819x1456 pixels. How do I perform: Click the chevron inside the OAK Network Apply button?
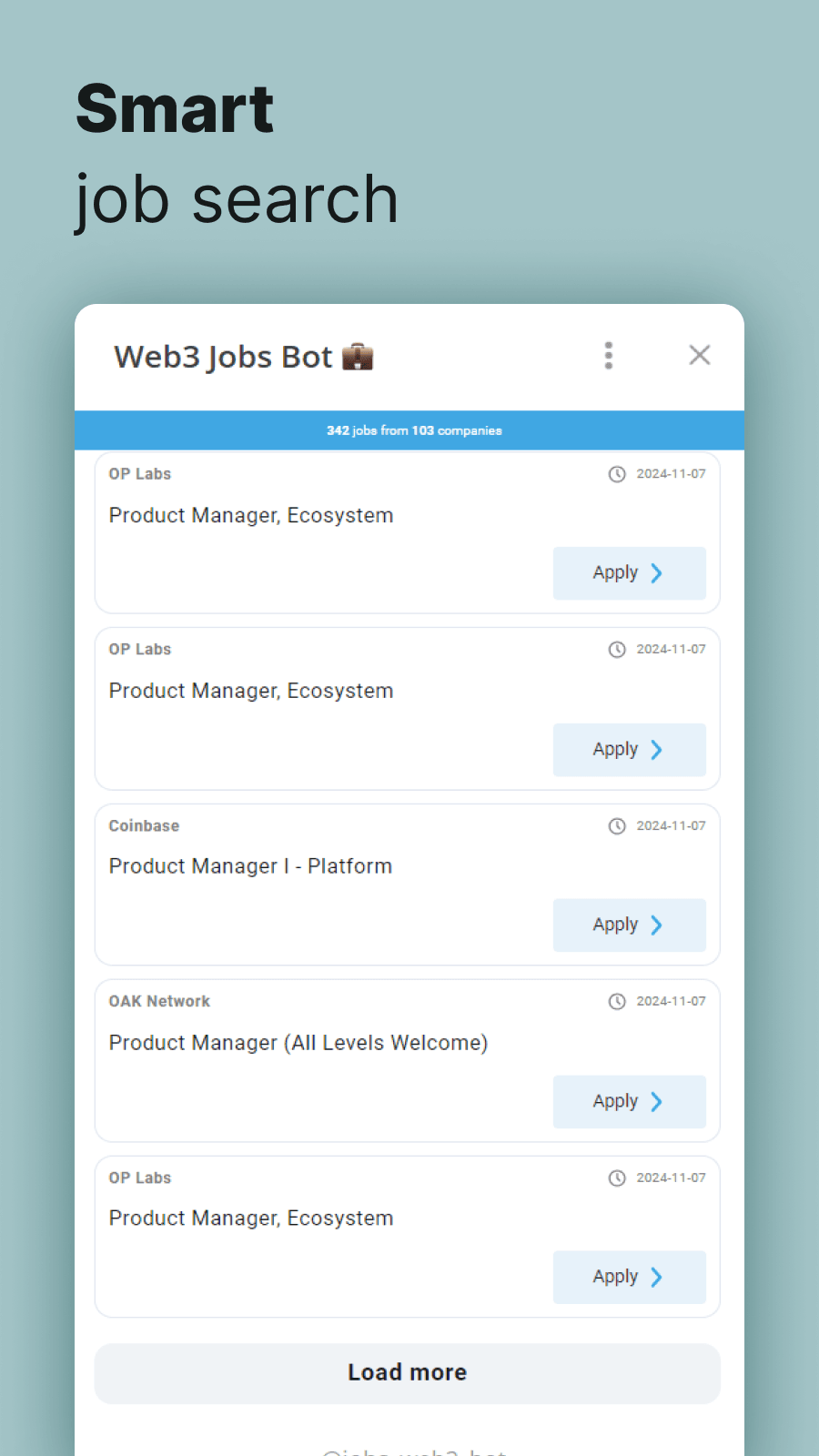[657, 1101]
